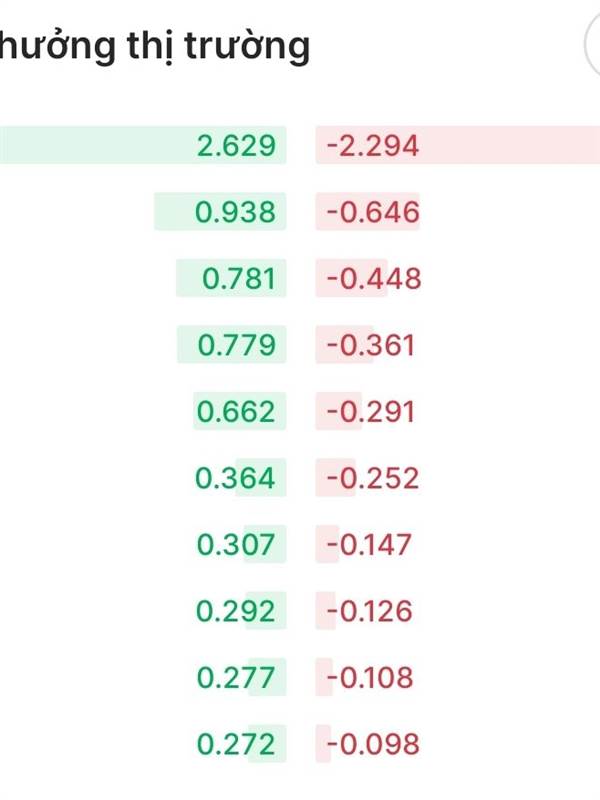Open the -0.361 negative entry

(x=365, y=344)
